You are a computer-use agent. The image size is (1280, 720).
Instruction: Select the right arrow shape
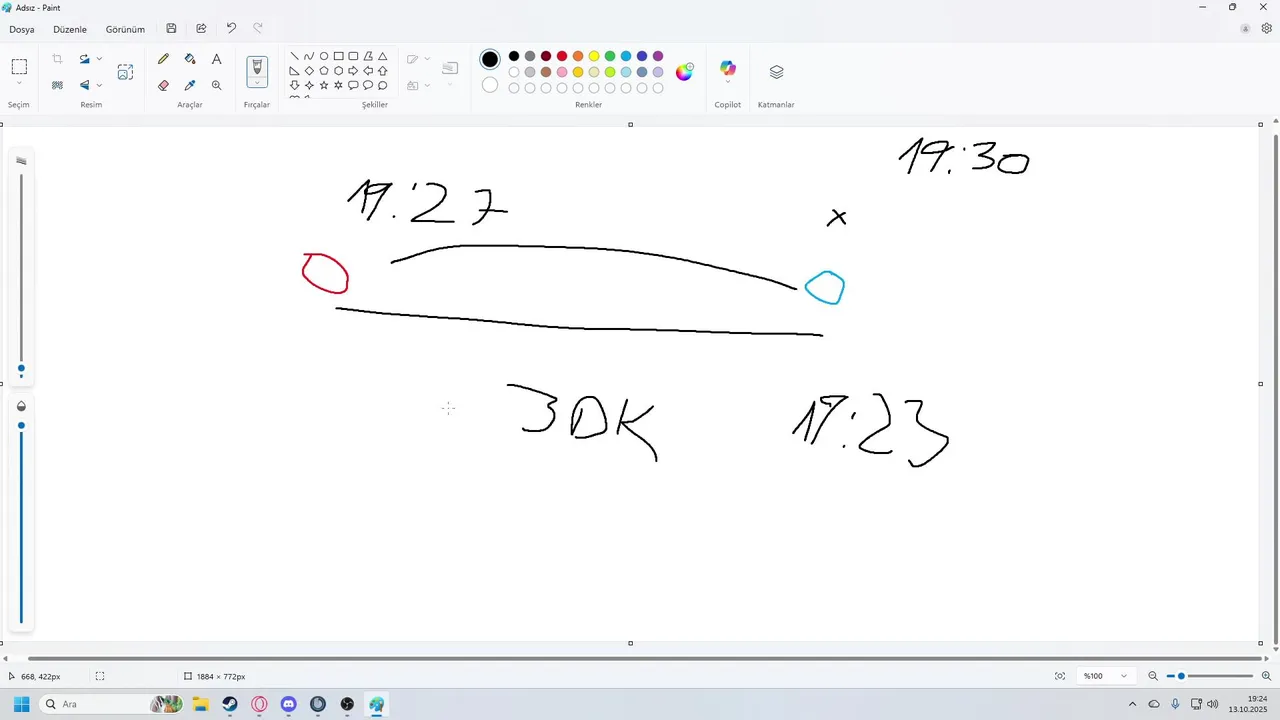click(x=353, y=71)
